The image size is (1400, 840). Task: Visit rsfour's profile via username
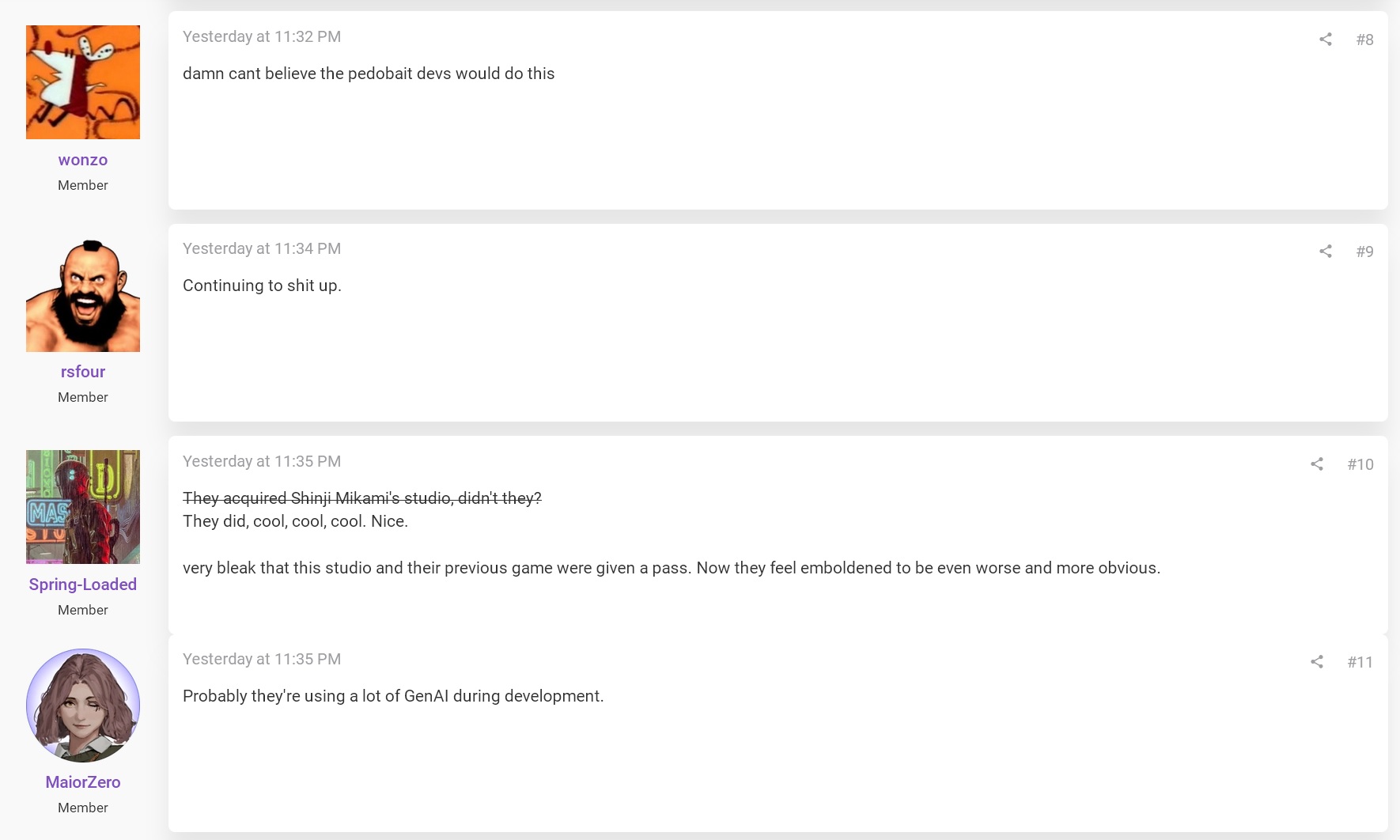point(83,372)
